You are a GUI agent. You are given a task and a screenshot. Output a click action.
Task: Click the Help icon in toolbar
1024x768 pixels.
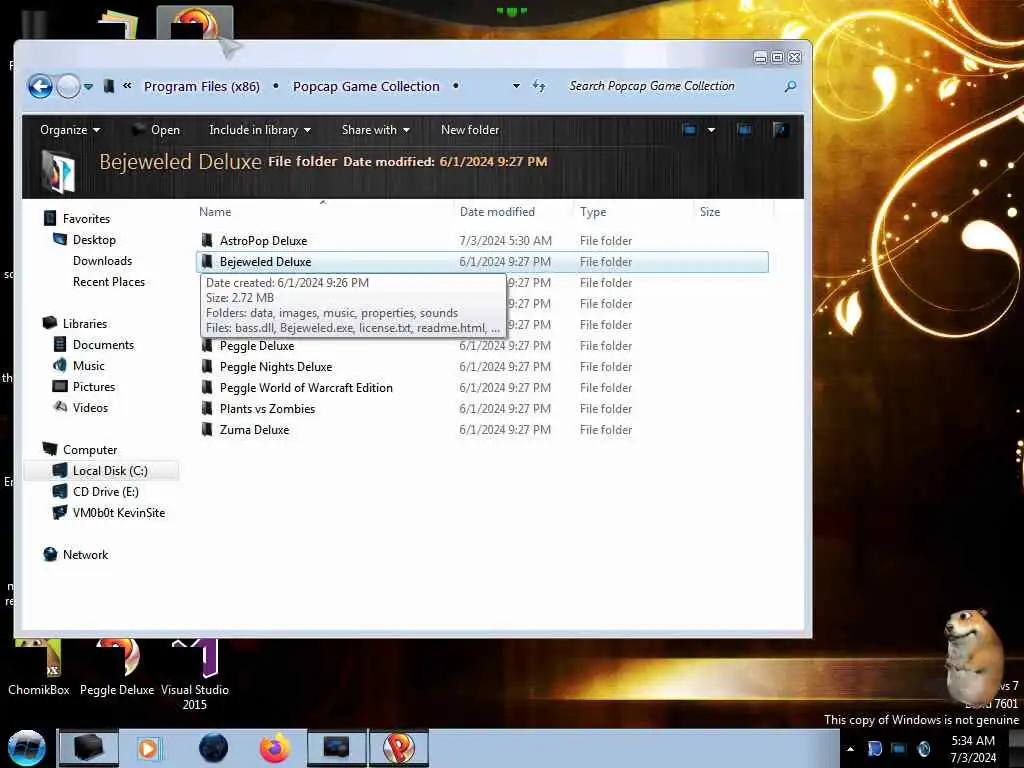click(x=780, y=130)
